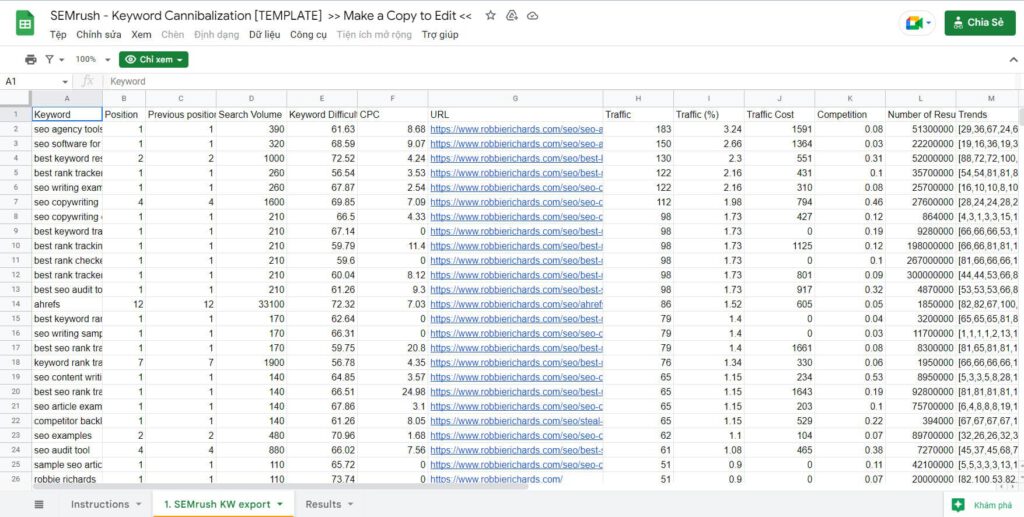
Task: Select the 183 traffic cell
Action: [638, 129]
